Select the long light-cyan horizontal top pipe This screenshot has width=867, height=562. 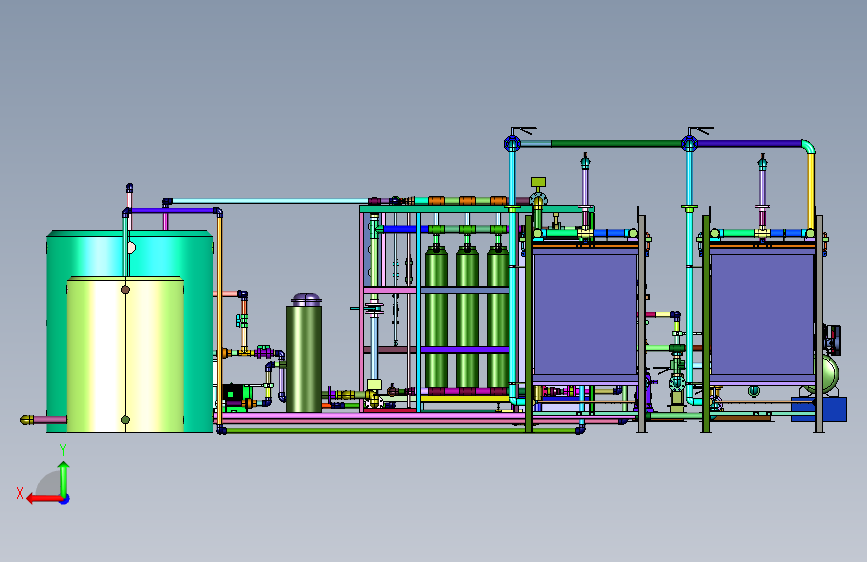[271, 201]
